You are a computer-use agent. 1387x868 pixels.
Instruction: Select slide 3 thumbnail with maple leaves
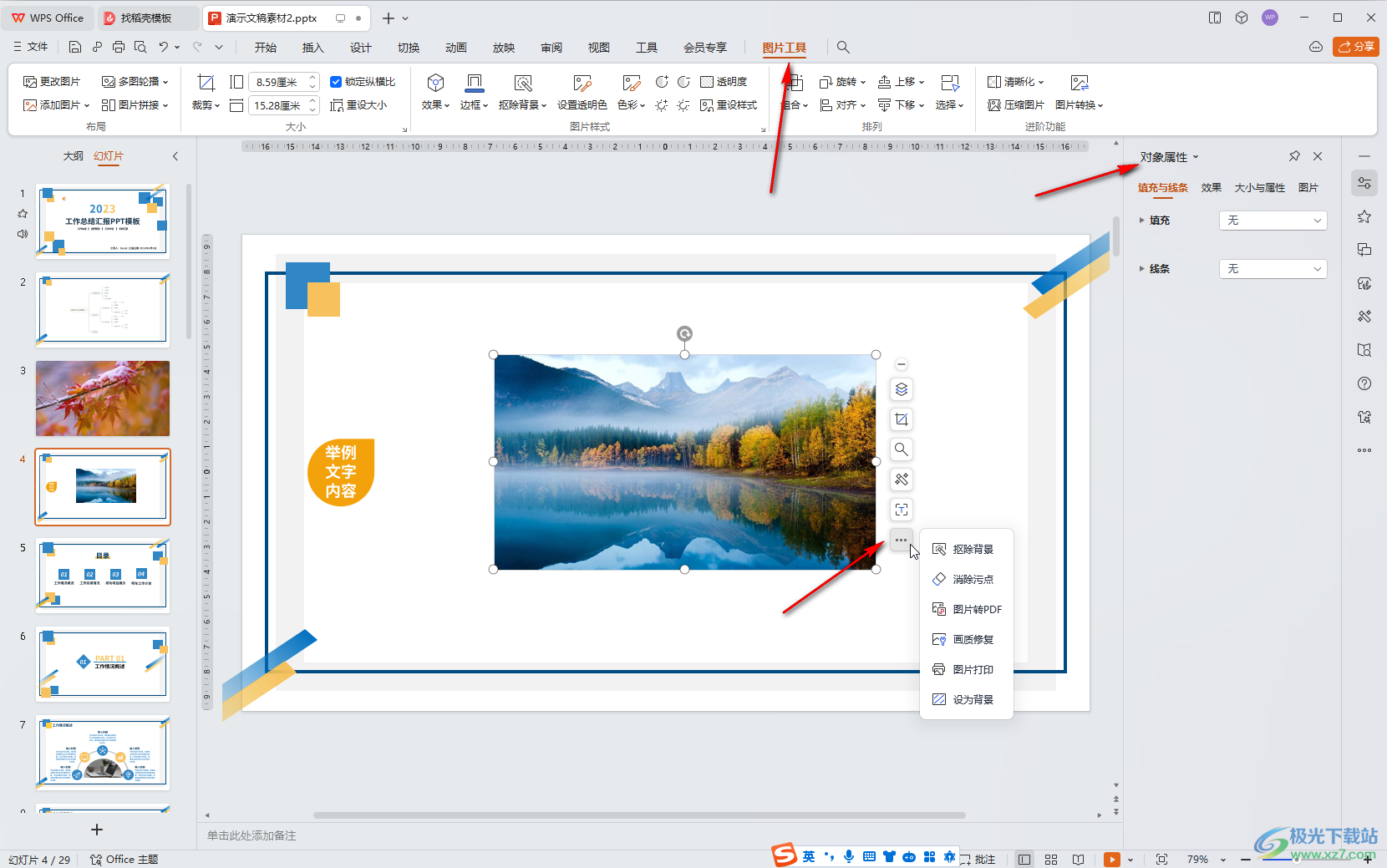coord(103,398)
